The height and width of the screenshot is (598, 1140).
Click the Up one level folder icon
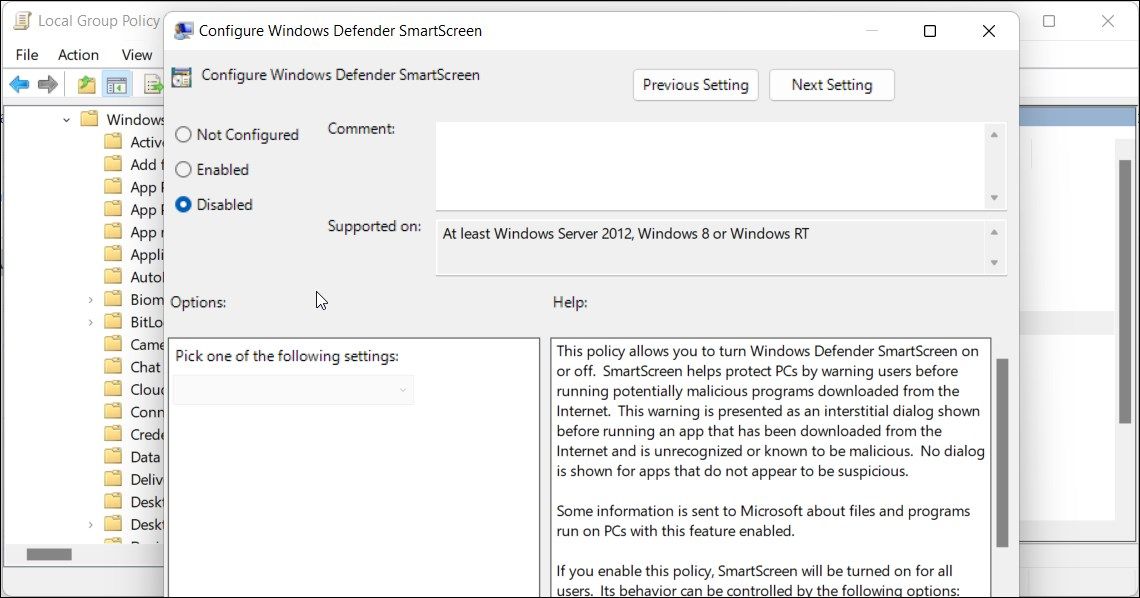[x=86, y=84]
